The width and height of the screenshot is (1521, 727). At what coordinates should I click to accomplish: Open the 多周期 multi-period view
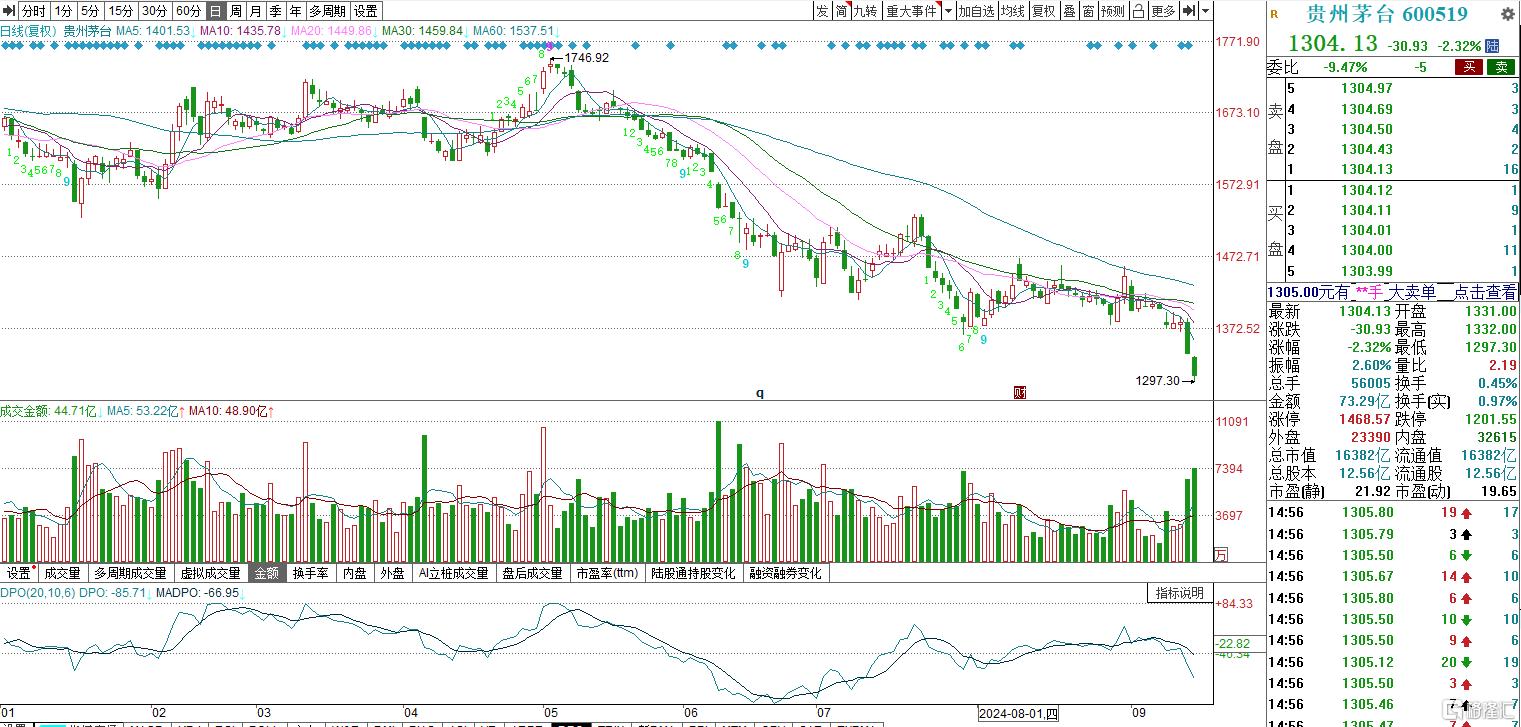(x=327, y=11)
